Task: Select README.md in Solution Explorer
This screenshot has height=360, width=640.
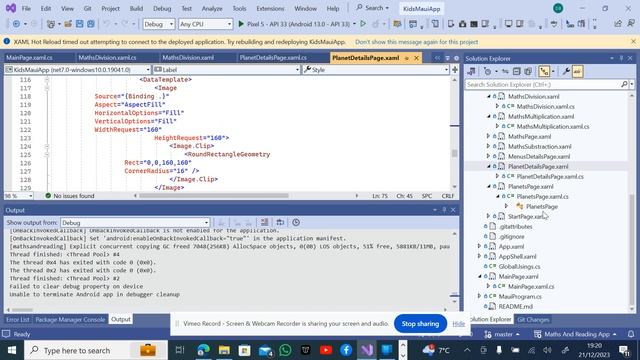Action: pyautogui.click(x=516, y=306)
